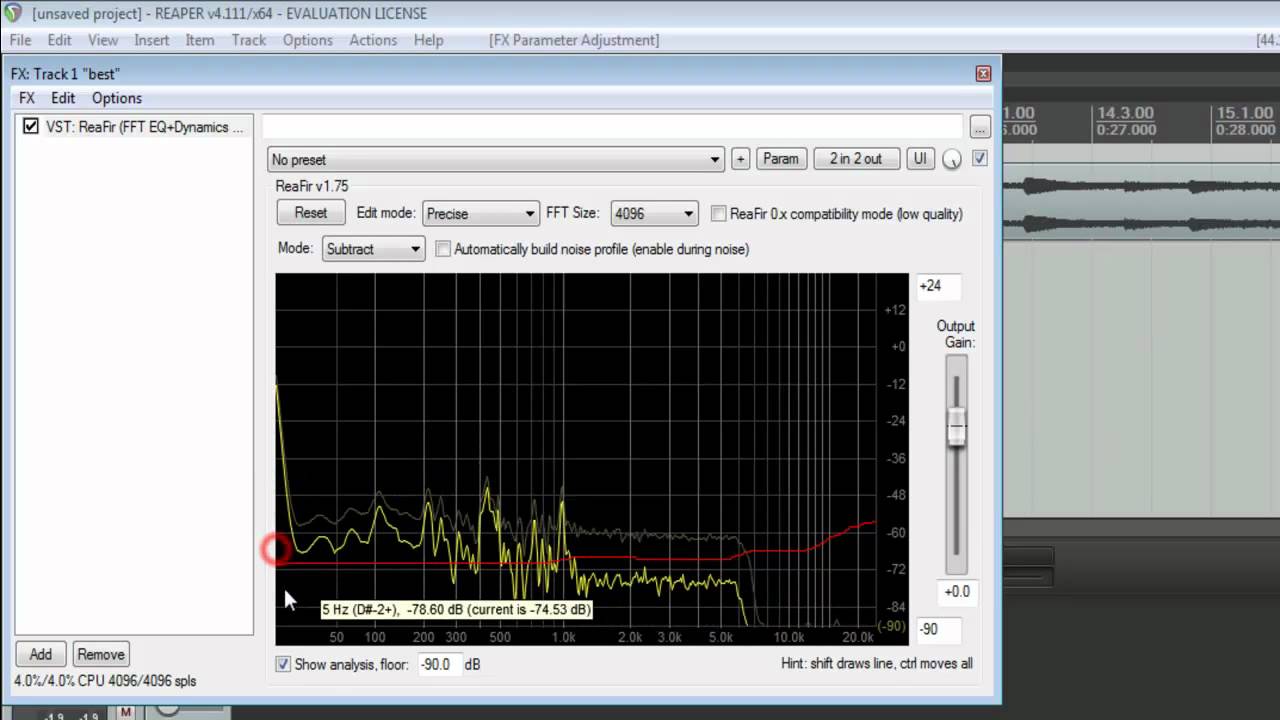Open the FFT Size 4096 dropdown
The height and width of the screenshot is (720, 1280).
[654, 214]
